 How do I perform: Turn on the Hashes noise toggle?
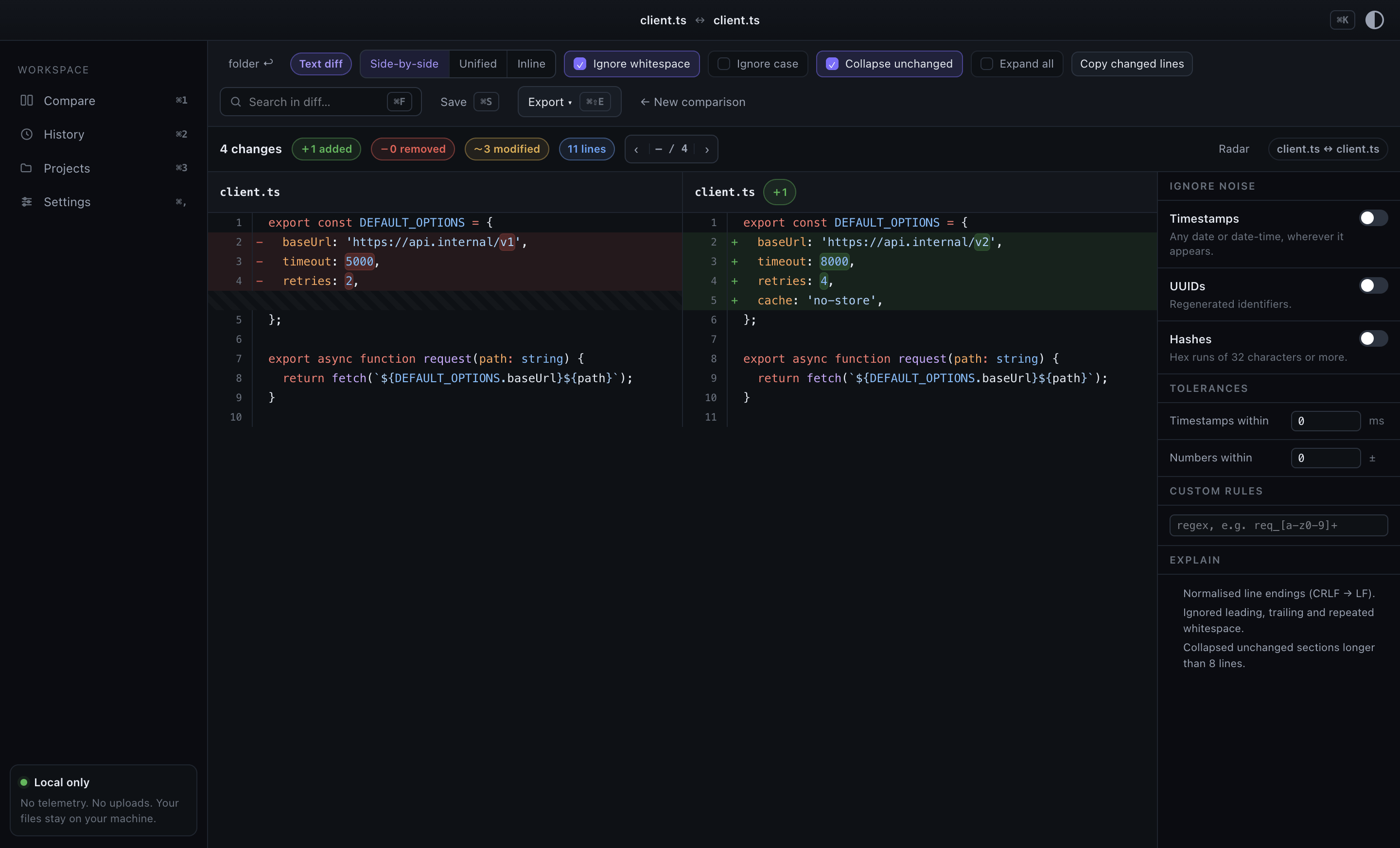(1373, 338)
